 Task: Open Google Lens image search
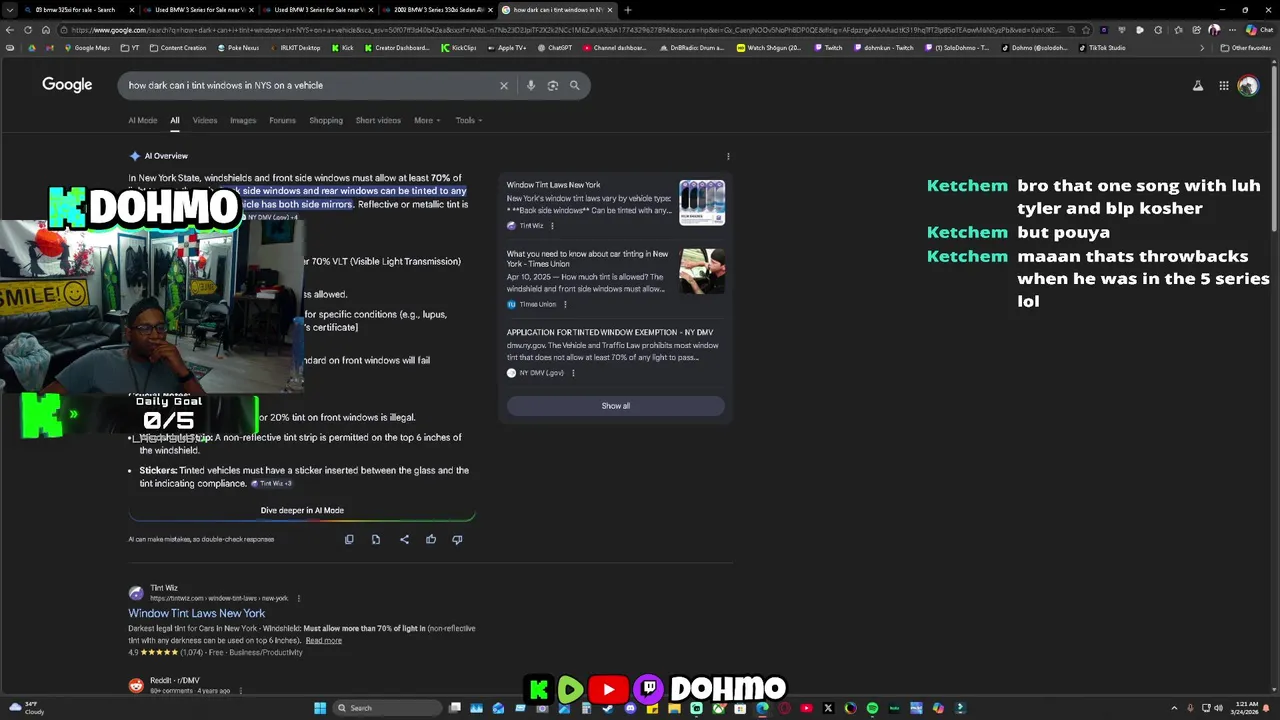553,85
